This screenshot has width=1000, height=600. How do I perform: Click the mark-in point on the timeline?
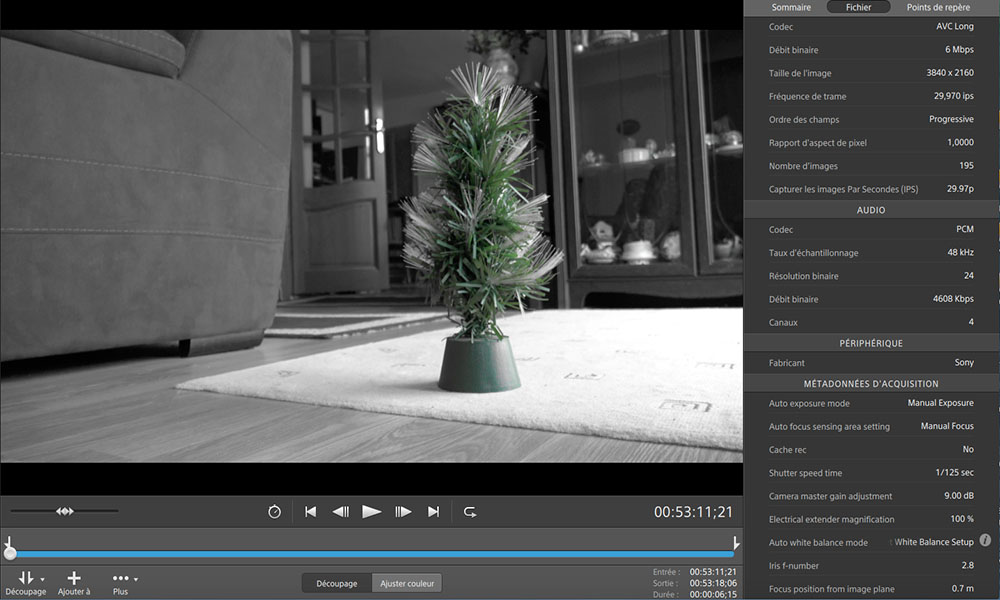tap(9, 544)
